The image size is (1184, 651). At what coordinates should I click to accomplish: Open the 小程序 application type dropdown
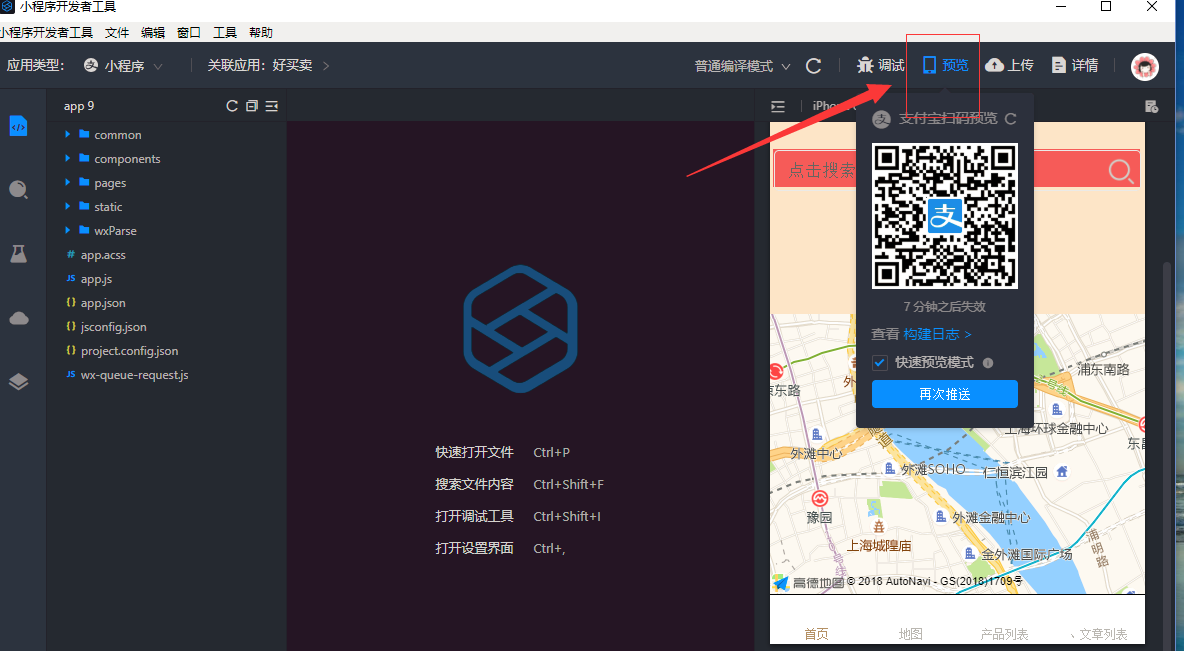click(124, 66)
